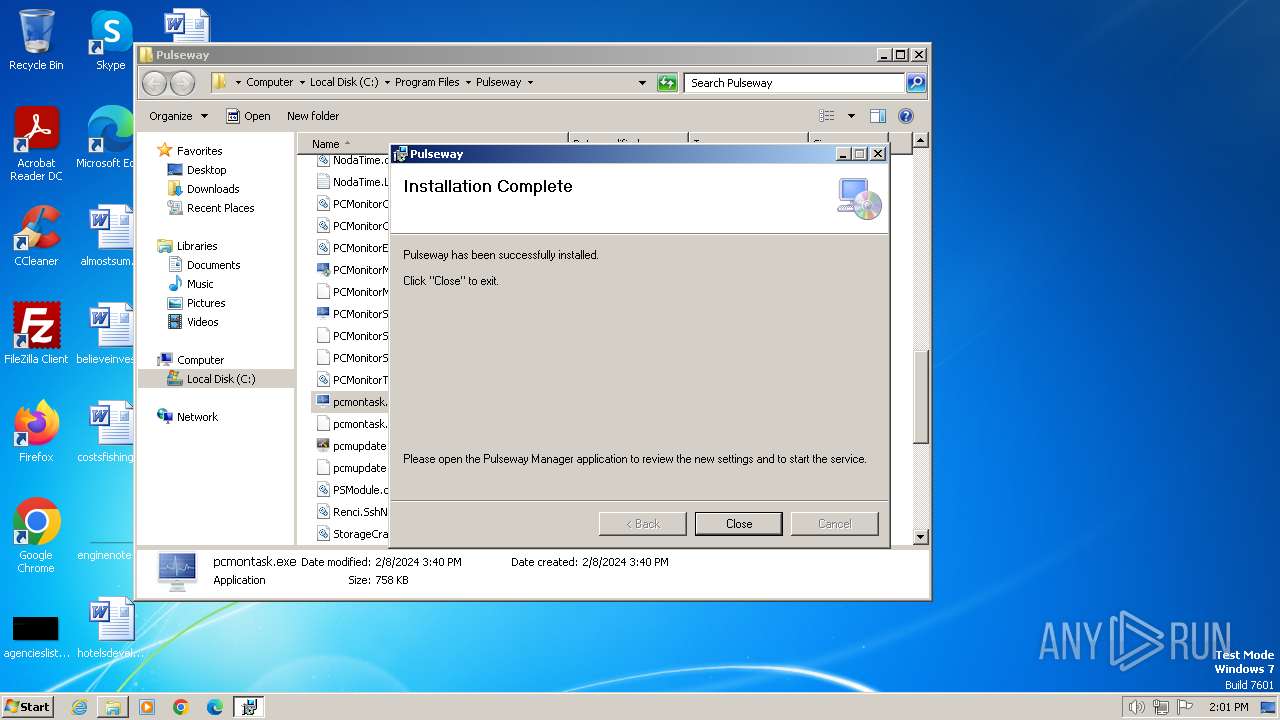
Task: Change view with the views icon
Action: pyautogui.click(x=827, y=116)
